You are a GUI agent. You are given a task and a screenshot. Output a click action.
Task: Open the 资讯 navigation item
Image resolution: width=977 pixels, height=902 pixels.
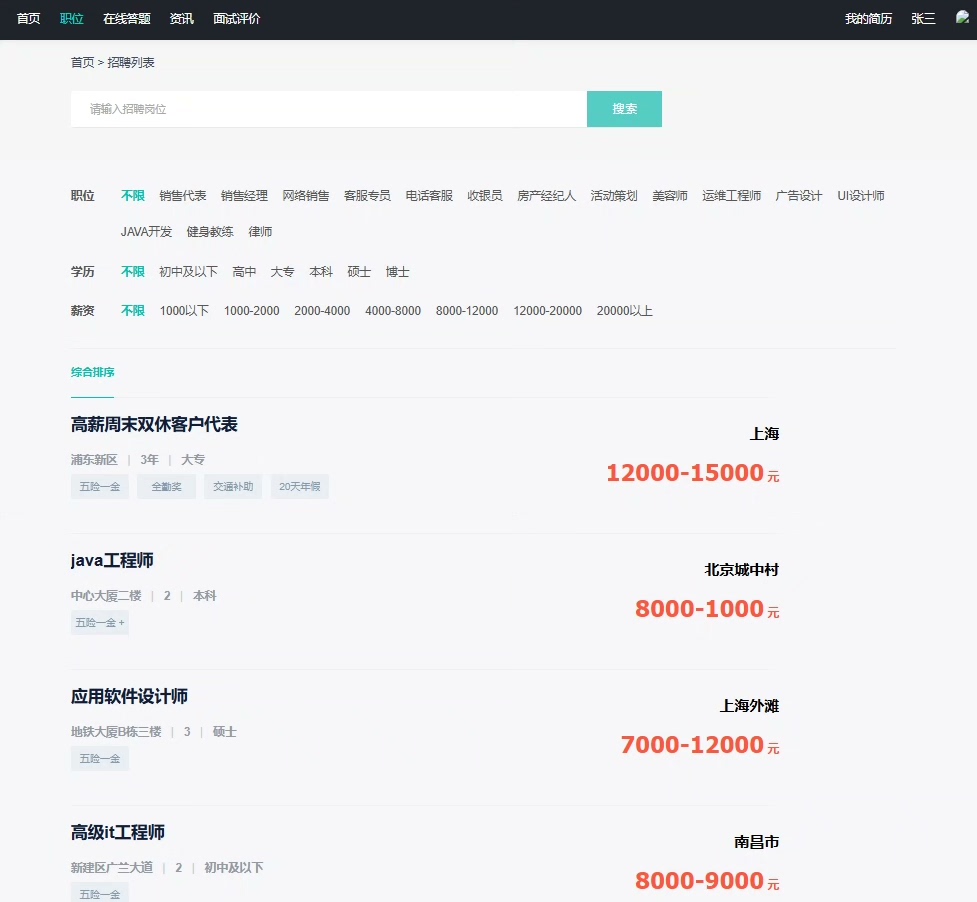[x=181, y=19]
